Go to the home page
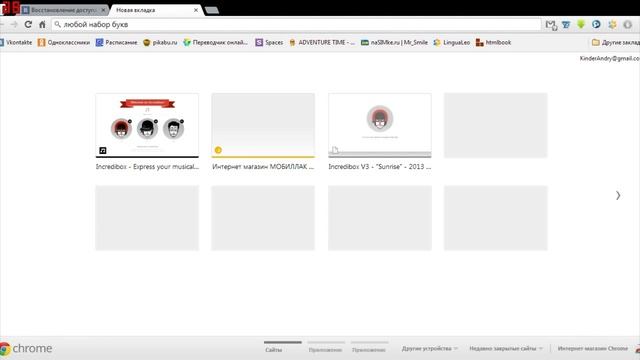640x360 pixels. click(x=42, y=24)
